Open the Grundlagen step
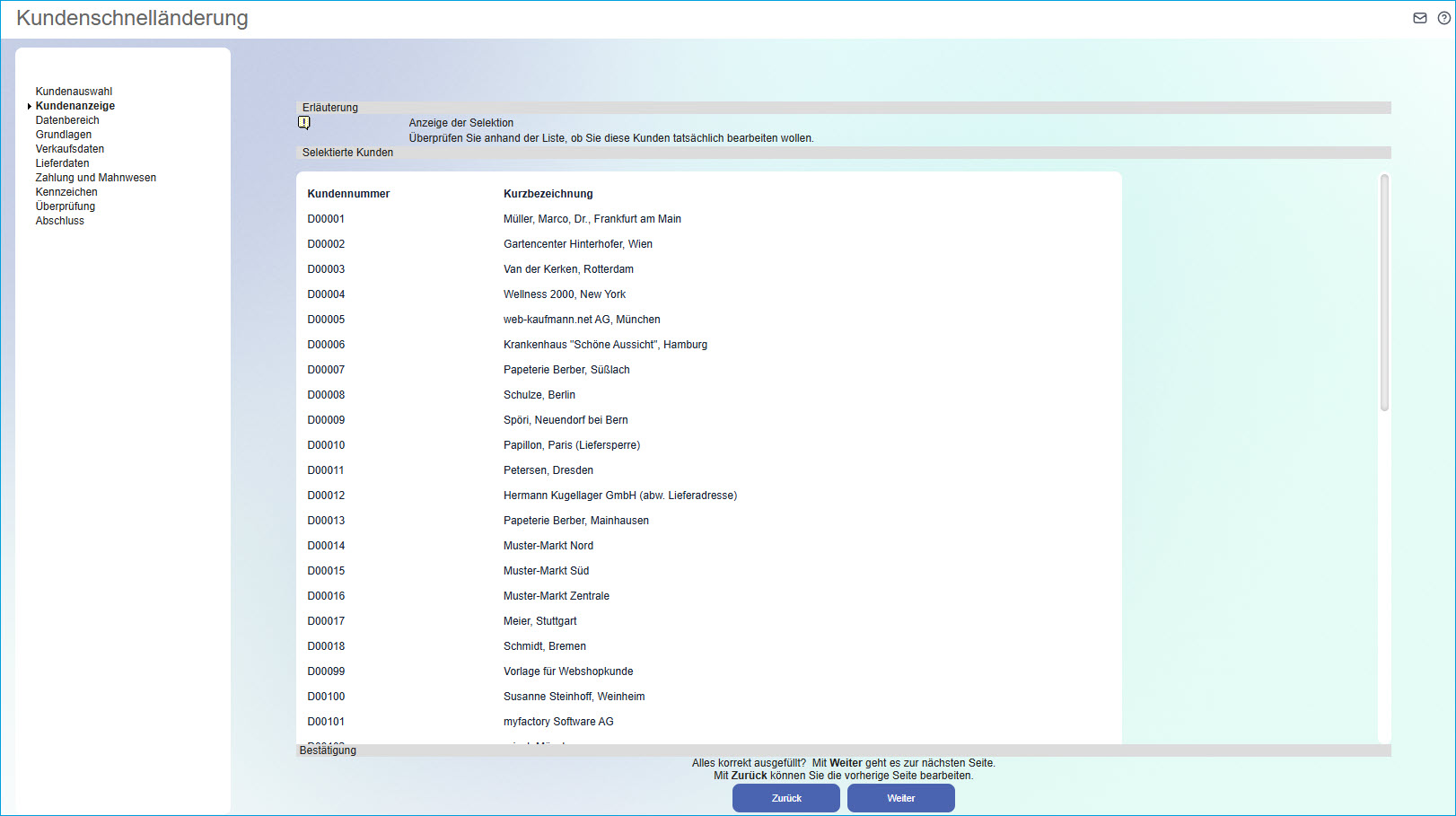The image size is (1456, 816). point(64,135)
